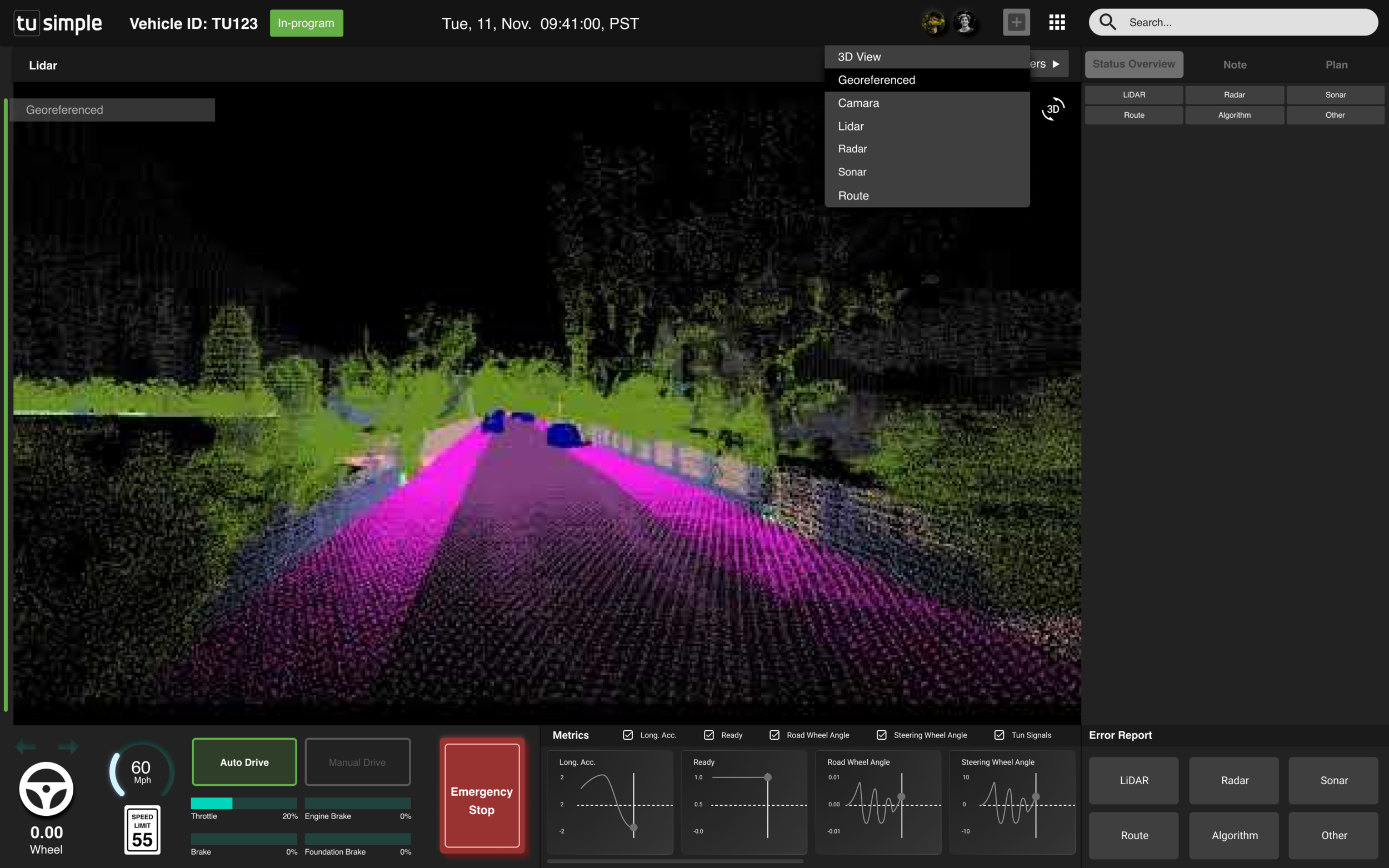
Task: Open Sonar error report
Action: pyautogui.click(x=1333, y=780)
